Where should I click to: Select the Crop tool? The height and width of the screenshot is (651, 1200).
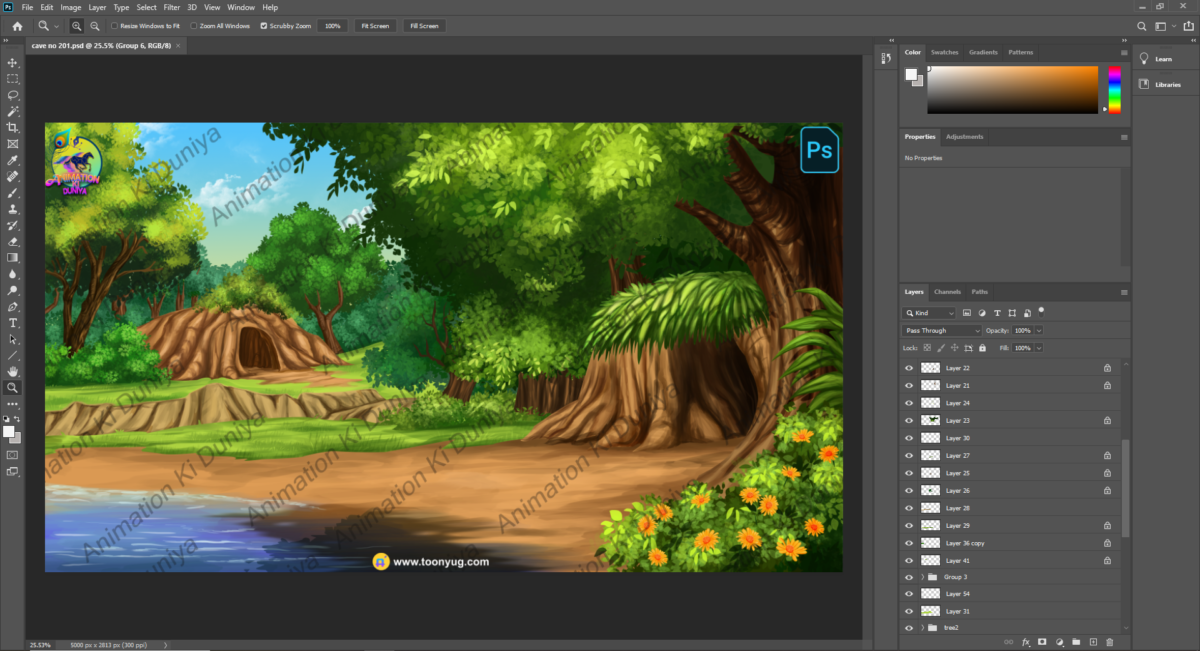(x=13, y=127)
